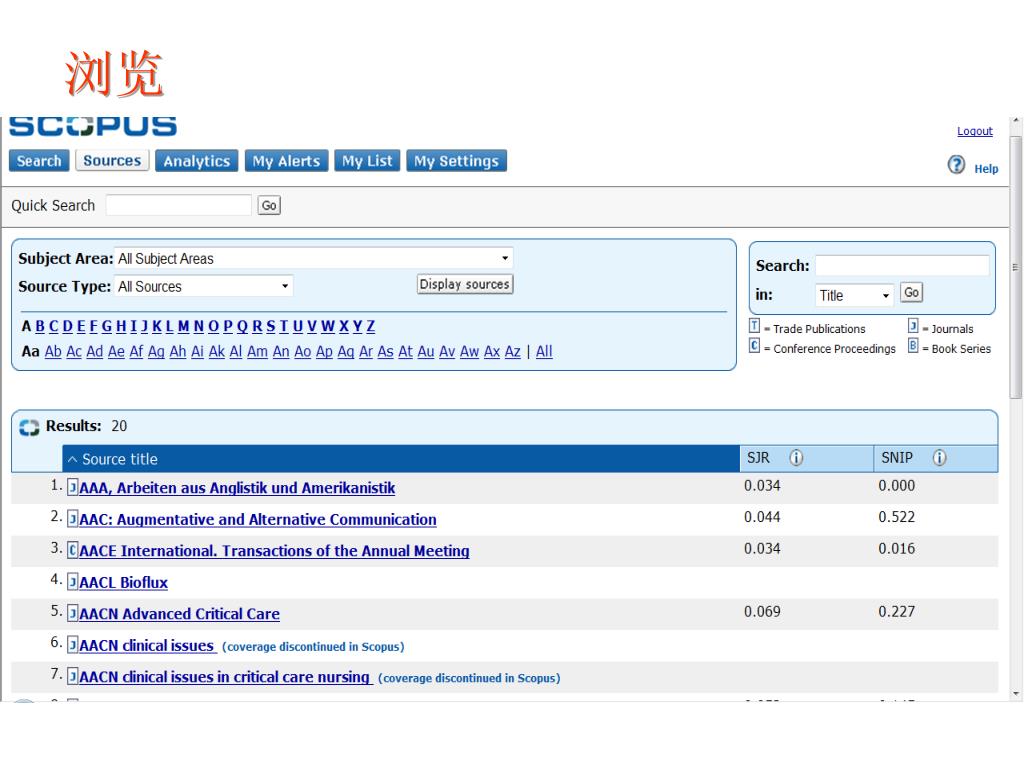Click journal icon beside AACN clinical issues row 6
Viewport: 1024px width, 768px height.
click(73, 645)
